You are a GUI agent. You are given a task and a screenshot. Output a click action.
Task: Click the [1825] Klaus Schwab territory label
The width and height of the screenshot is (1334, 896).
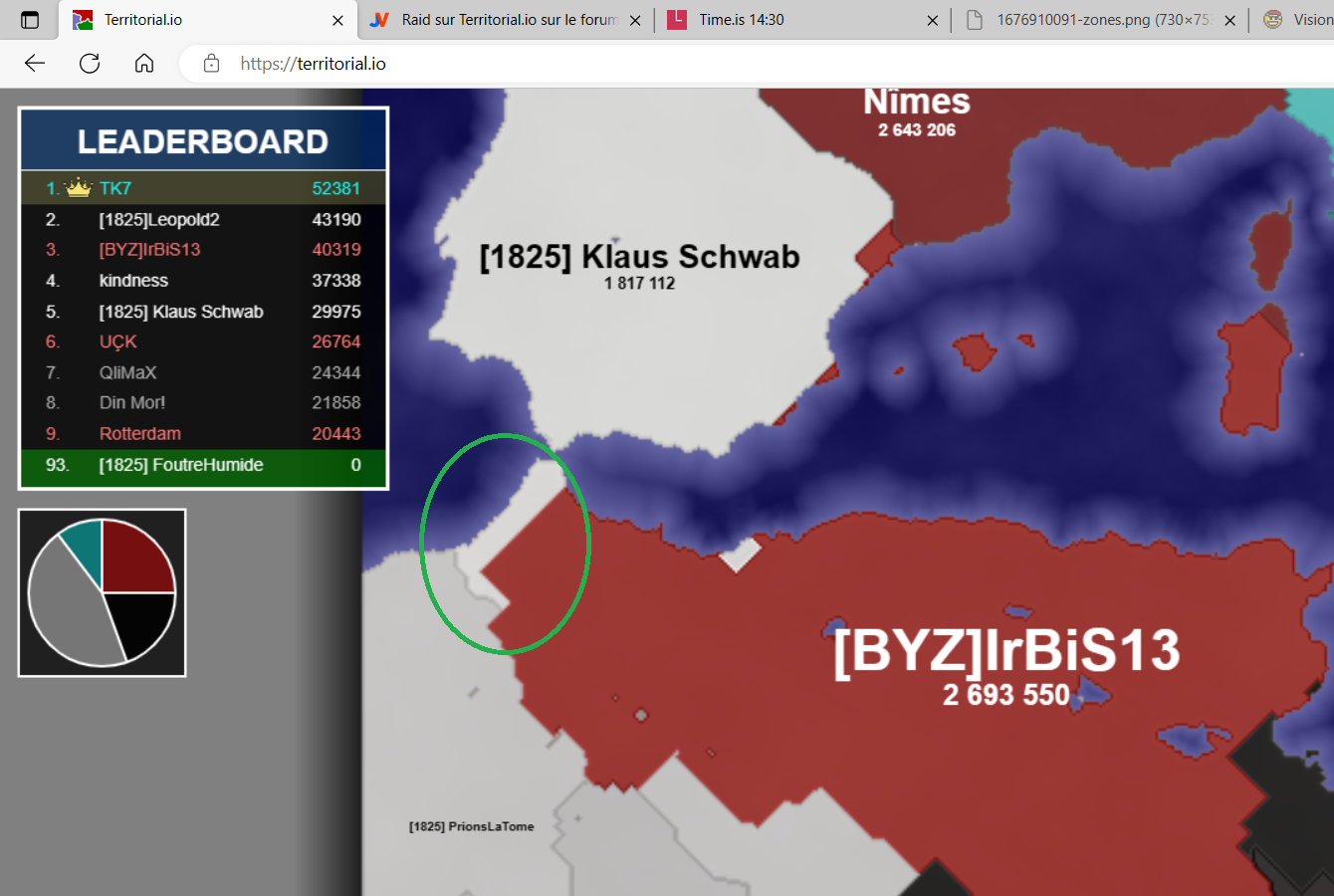pyautogui.click(x=639, y=257)
